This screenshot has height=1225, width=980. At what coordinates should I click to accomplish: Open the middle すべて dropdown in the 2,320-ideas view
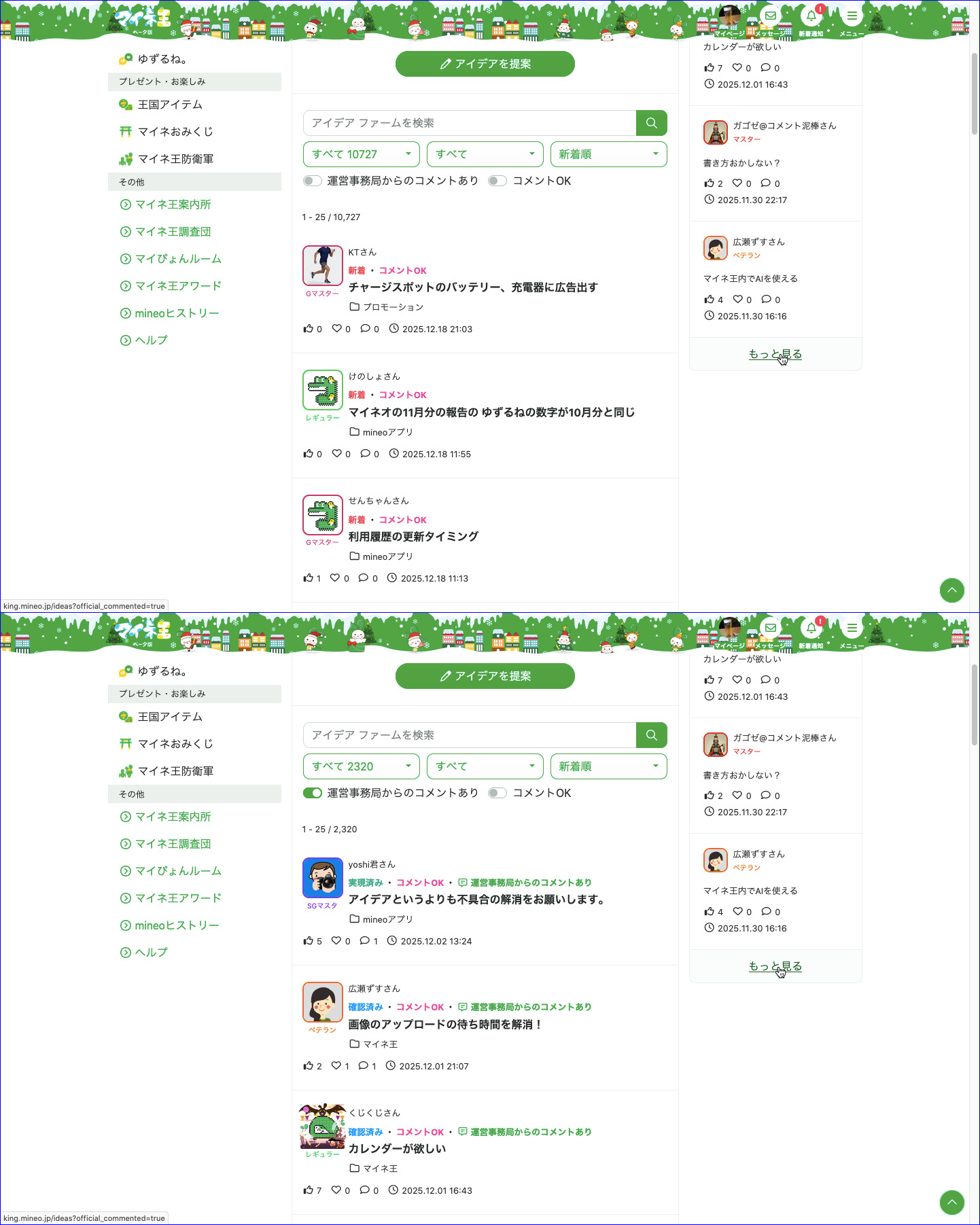tap(485, 766)
